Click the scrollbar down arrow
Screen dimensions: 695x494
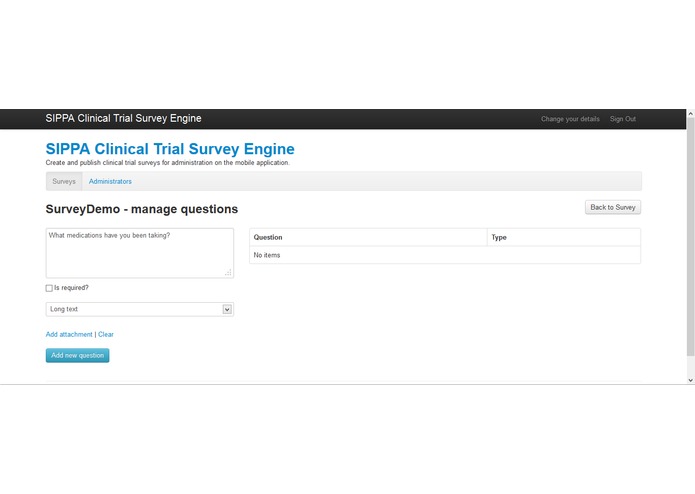click(691, 380)
